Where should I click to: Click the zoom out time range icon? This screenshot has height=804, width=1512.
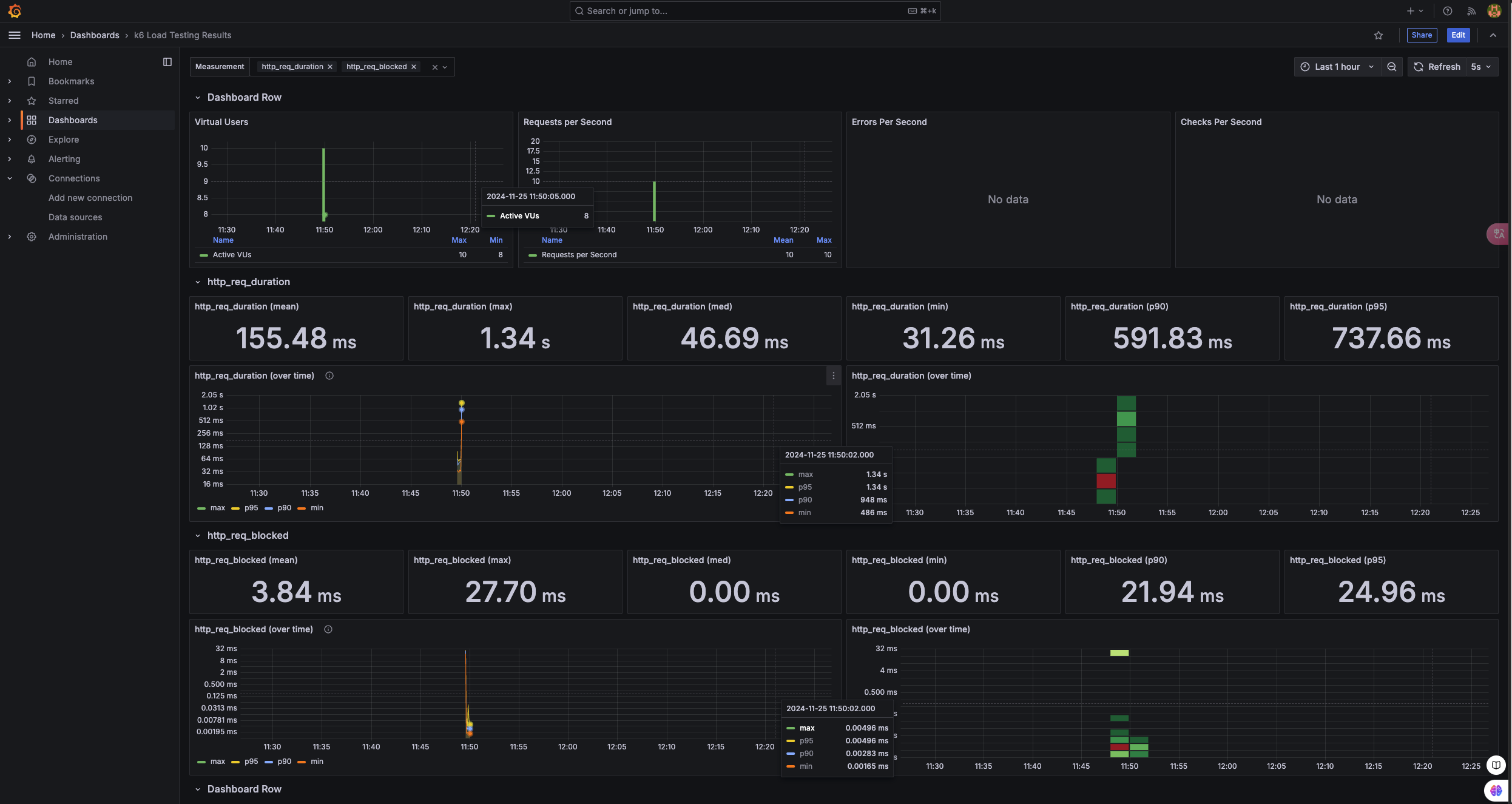(x=1392, y=67)
